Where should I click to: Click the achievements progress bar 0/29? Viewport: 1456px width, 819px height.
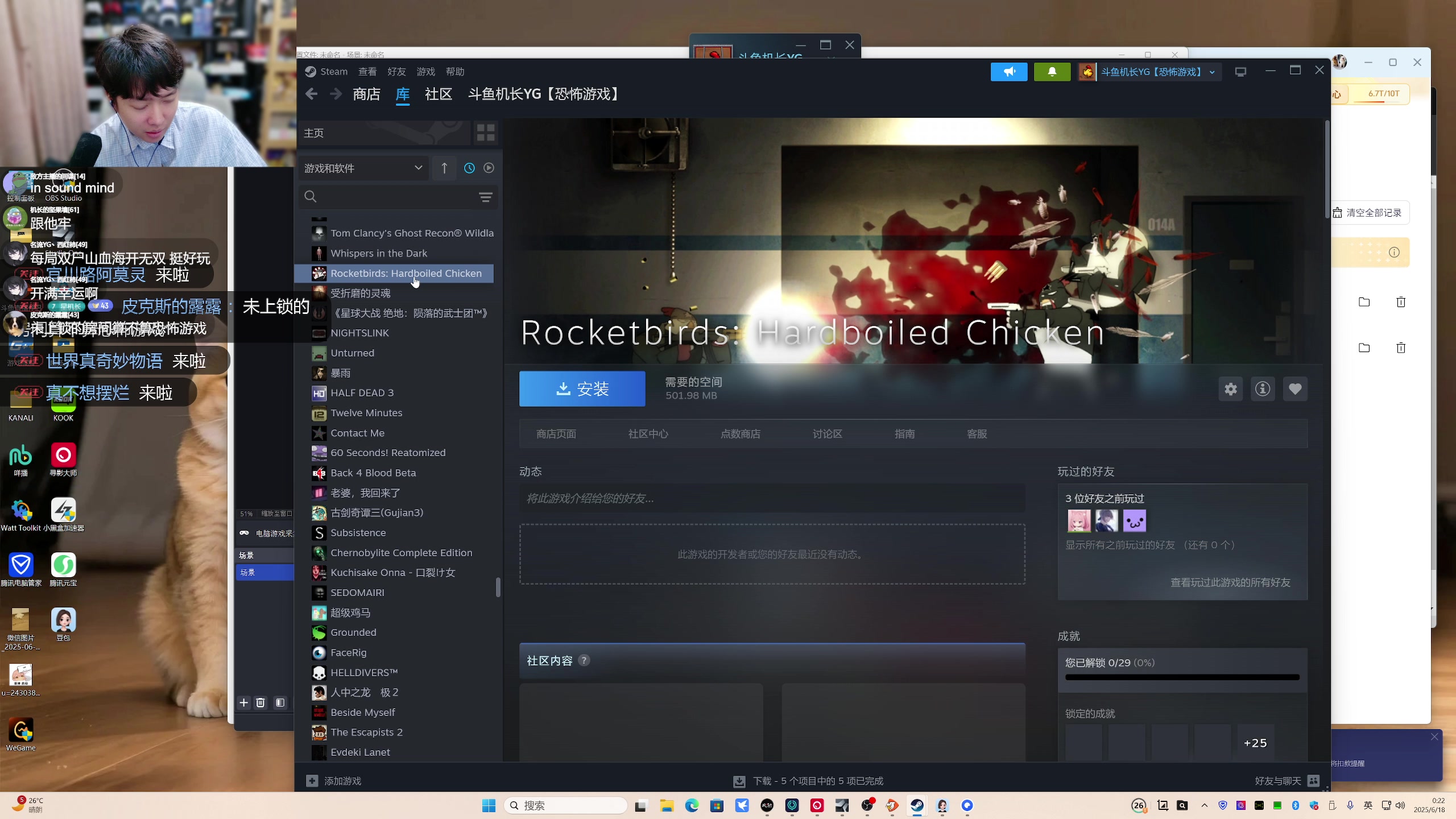tap(1182, 677)
